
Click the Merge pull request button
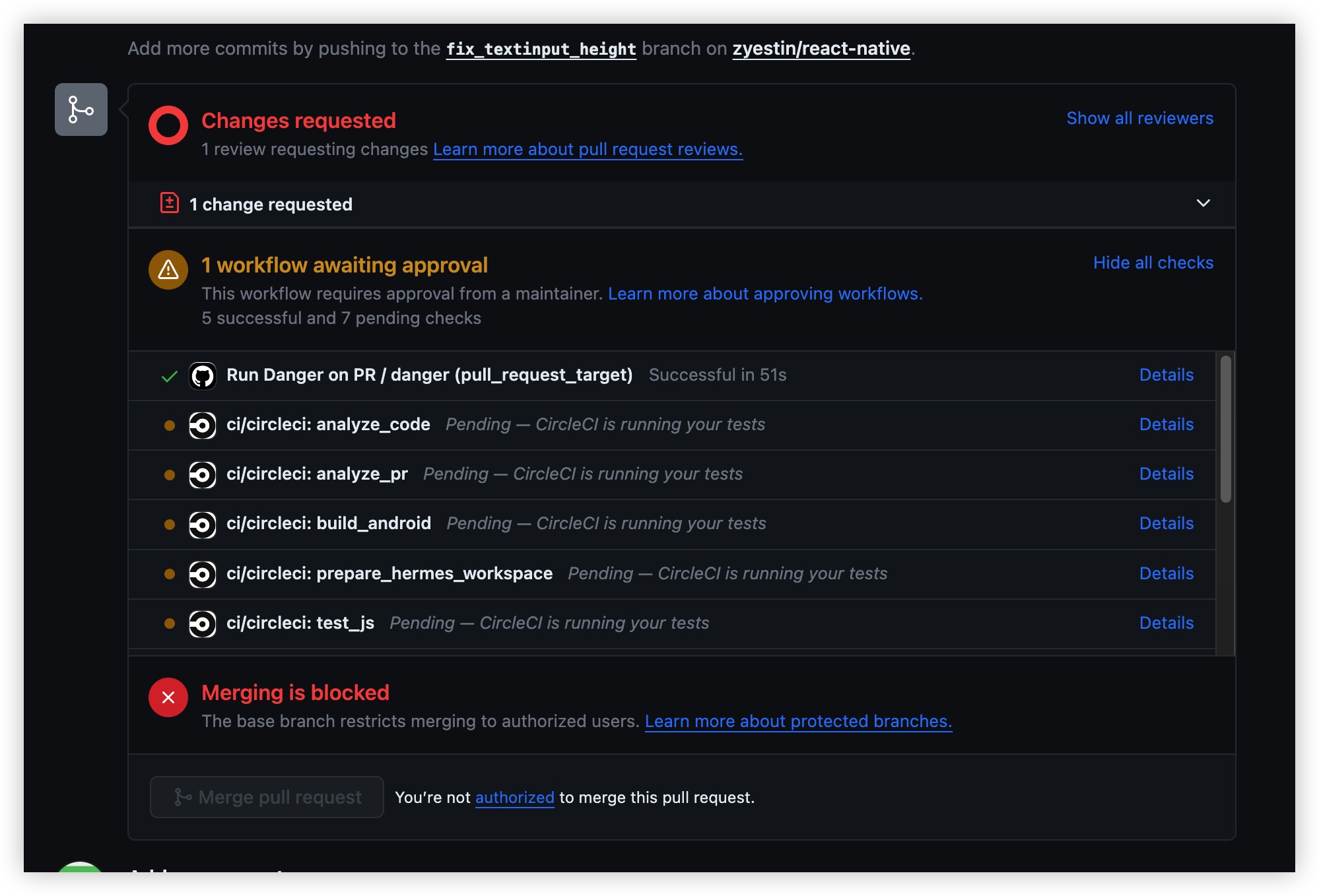[267, 797]
